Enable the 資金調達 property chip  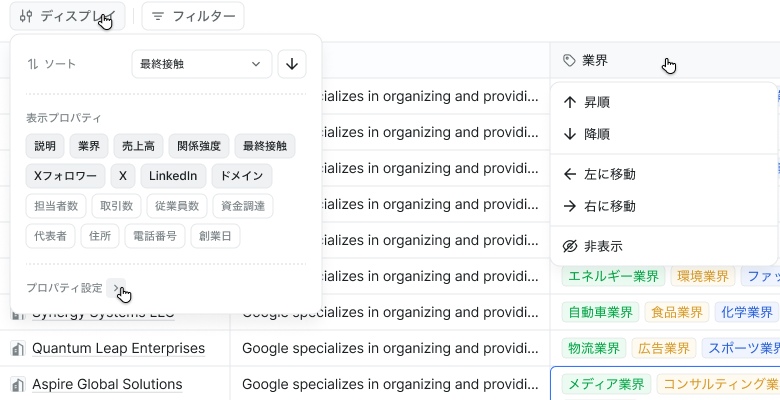(243, 206)
